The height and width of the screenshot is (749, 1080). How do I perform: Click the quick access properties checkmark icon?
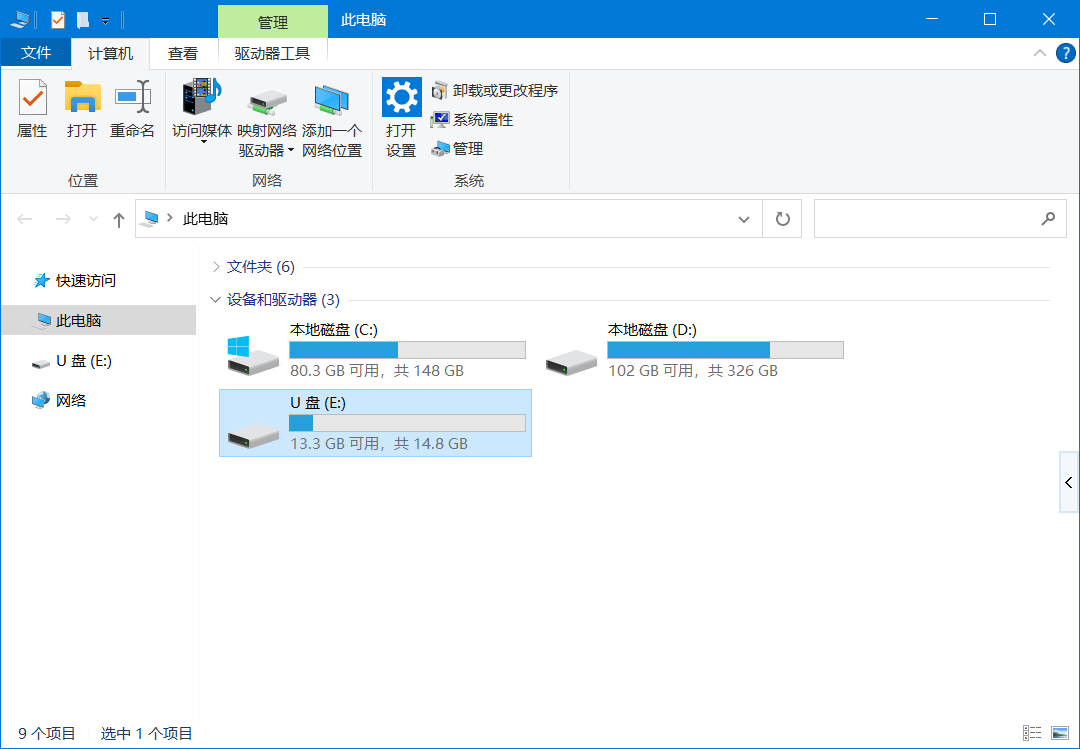[58, 20]
